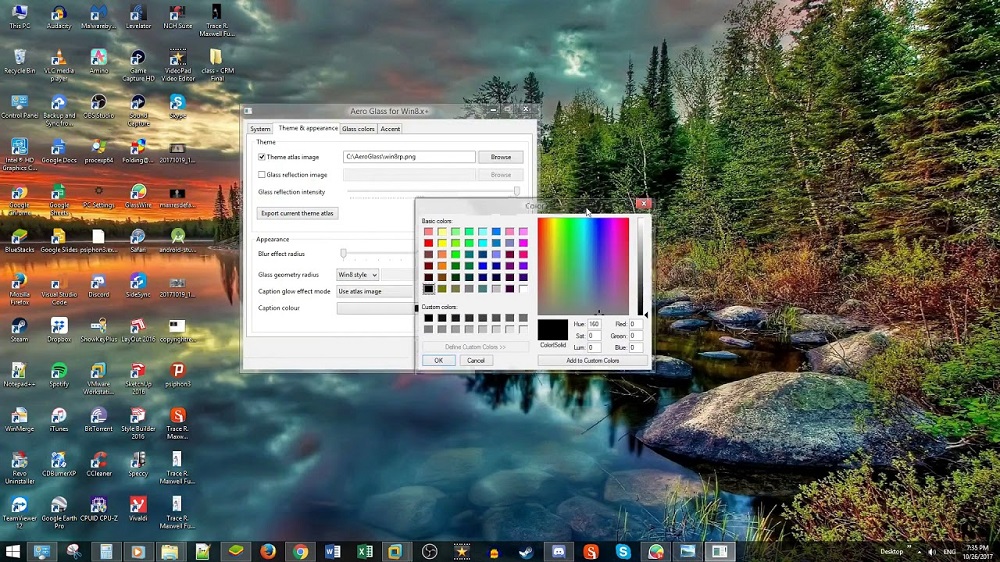The height and width of the screenshot is (562, 1000).
Task: Select the OBS Studio desktop icon
Action: (98, 106)
